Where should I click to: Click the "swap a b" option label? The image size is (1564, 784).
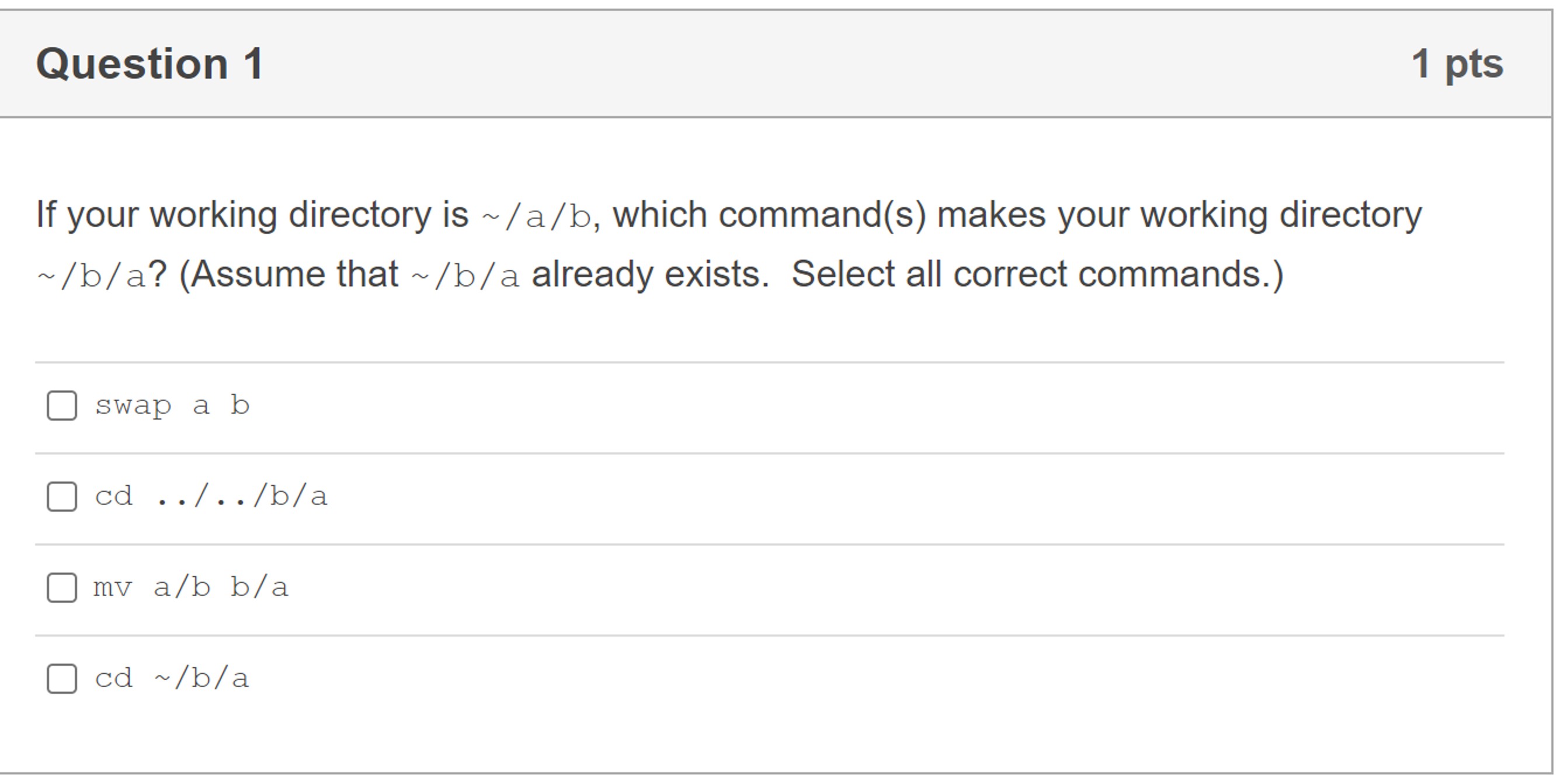coord(172,405)
